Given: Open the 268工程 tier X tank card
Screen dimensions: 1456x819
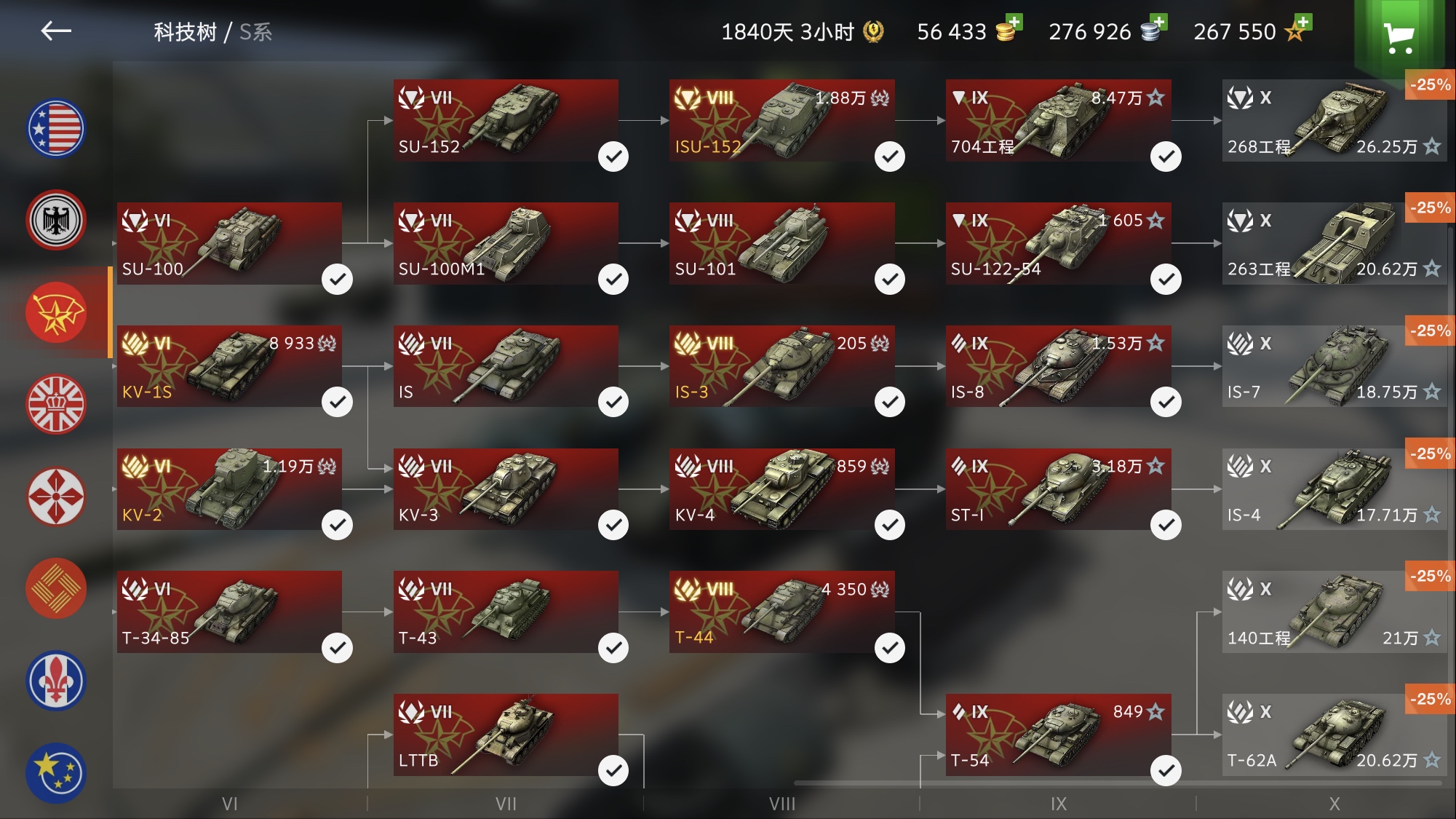Looking at the screenshot, I should (x=1334, y=120).
